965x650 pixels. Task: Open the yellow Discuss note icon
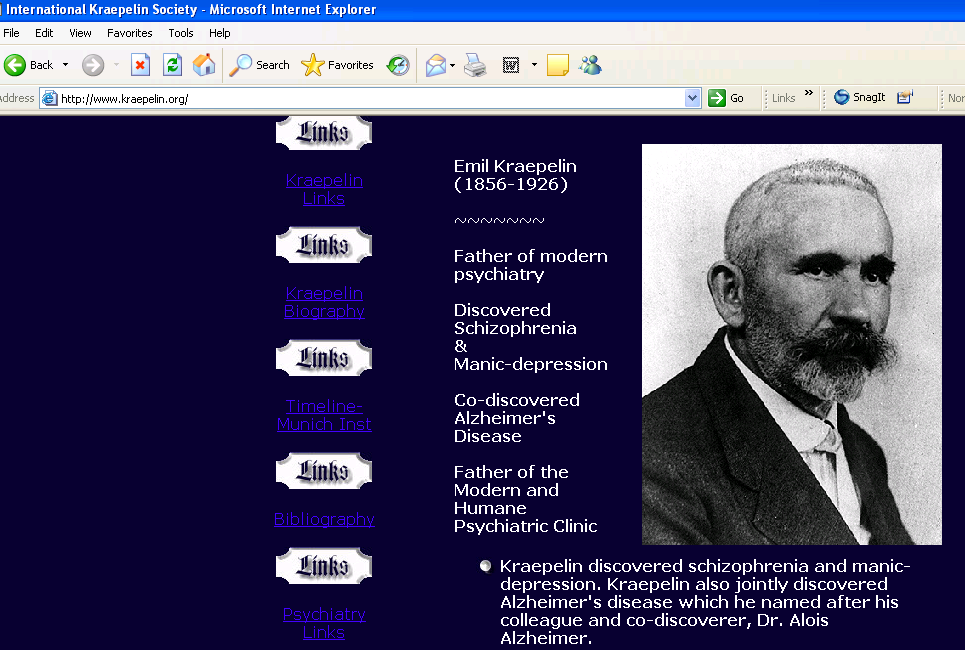(558, 65)
